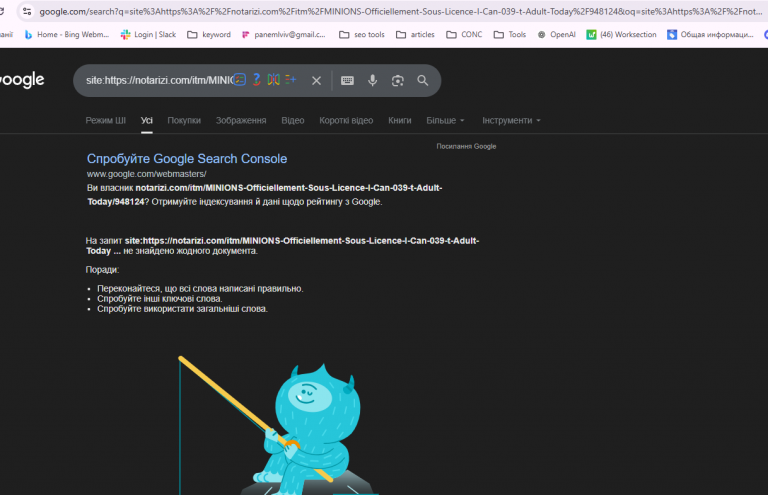Open the Home - Bing Webmaster bookmark
This screenshot has height=495, width=768.
[x=67, y=34]
